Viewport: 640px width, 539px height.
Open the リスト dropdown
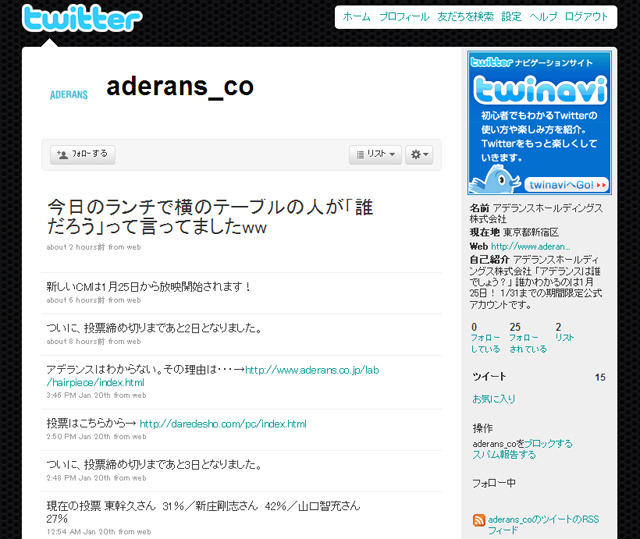[x=375, y=155]
